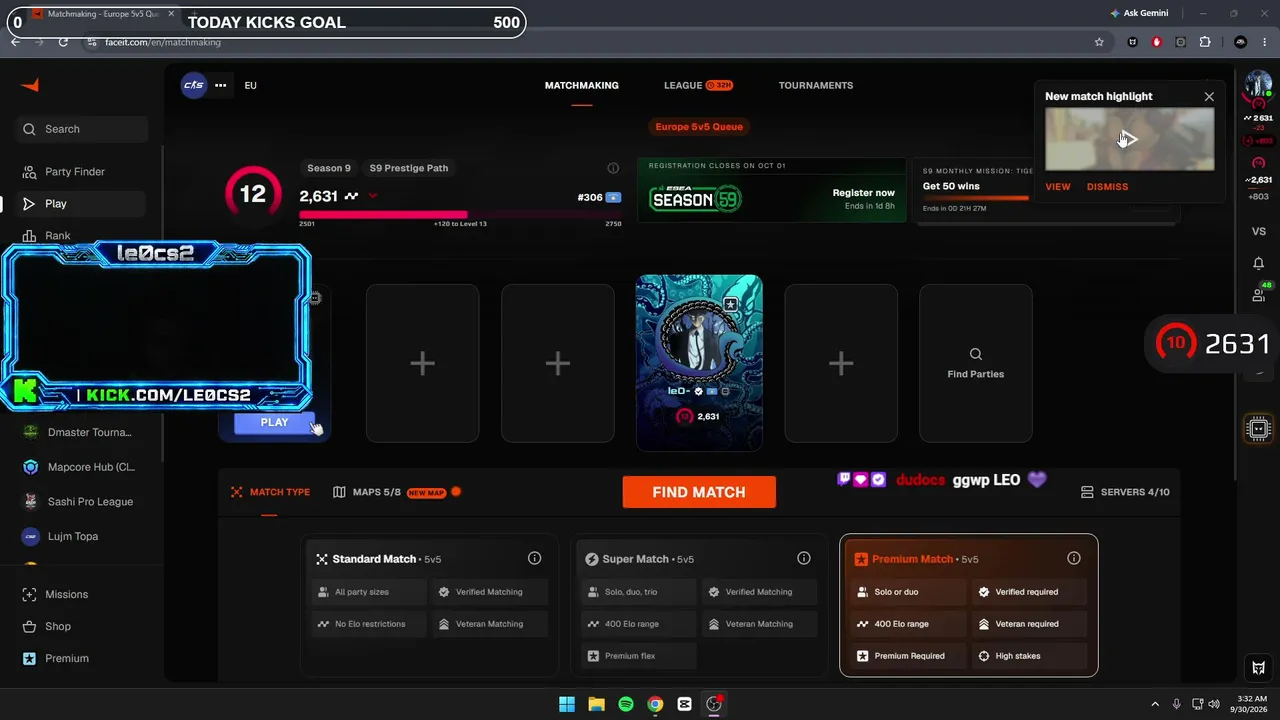This screenshot has width=1280, height=720.
Task: Select the Super Match type card
Action: [699, 606]
